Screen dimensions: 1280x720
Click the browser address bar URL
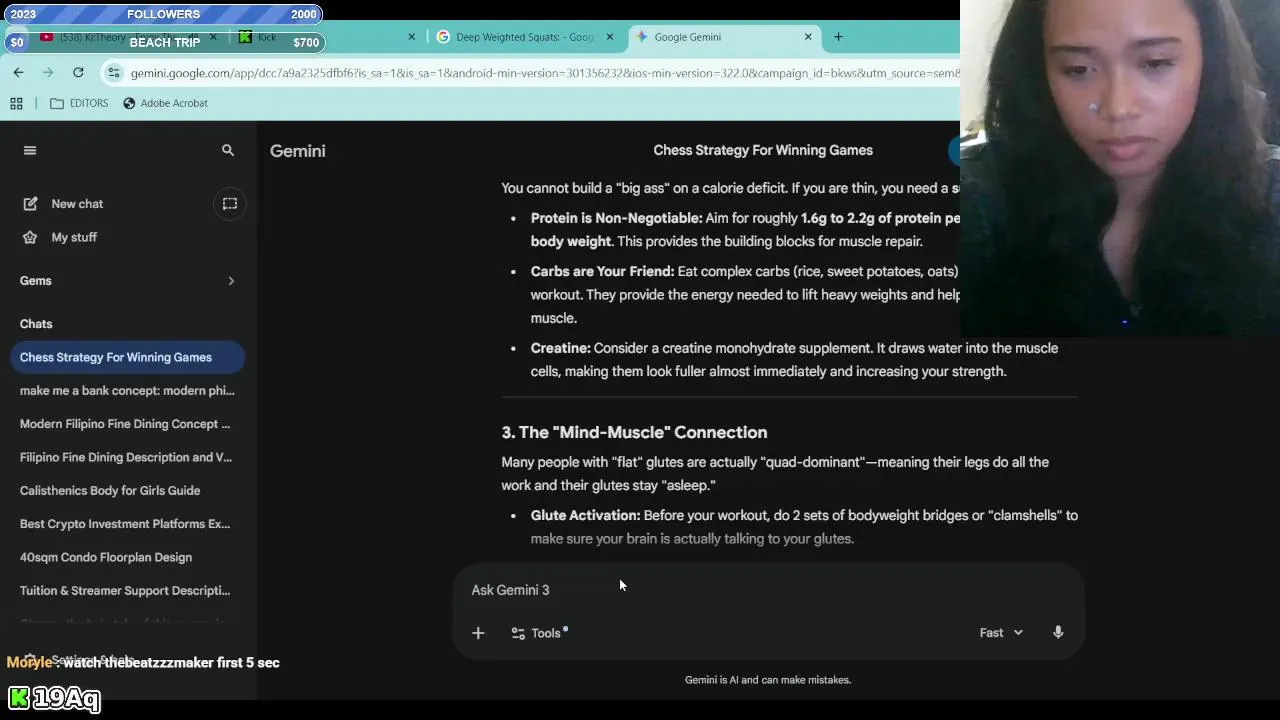(x=545, y=73)
